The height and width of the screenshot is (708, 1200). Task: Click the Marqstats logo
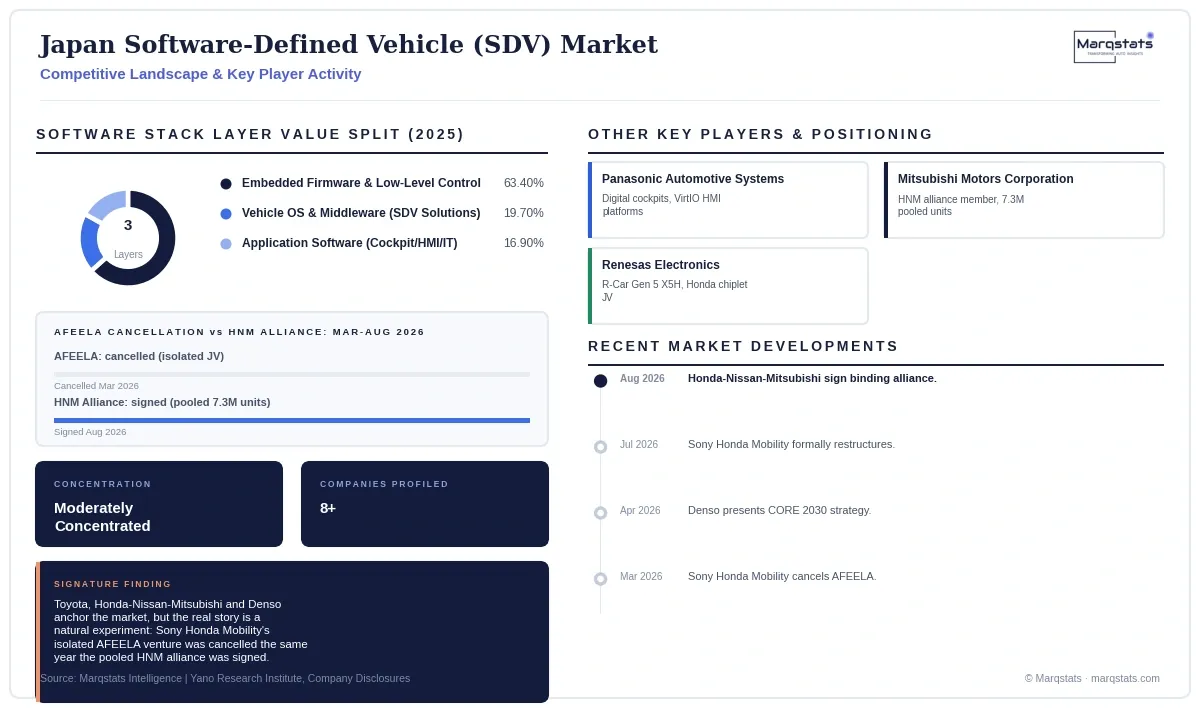click(1114, 47)
